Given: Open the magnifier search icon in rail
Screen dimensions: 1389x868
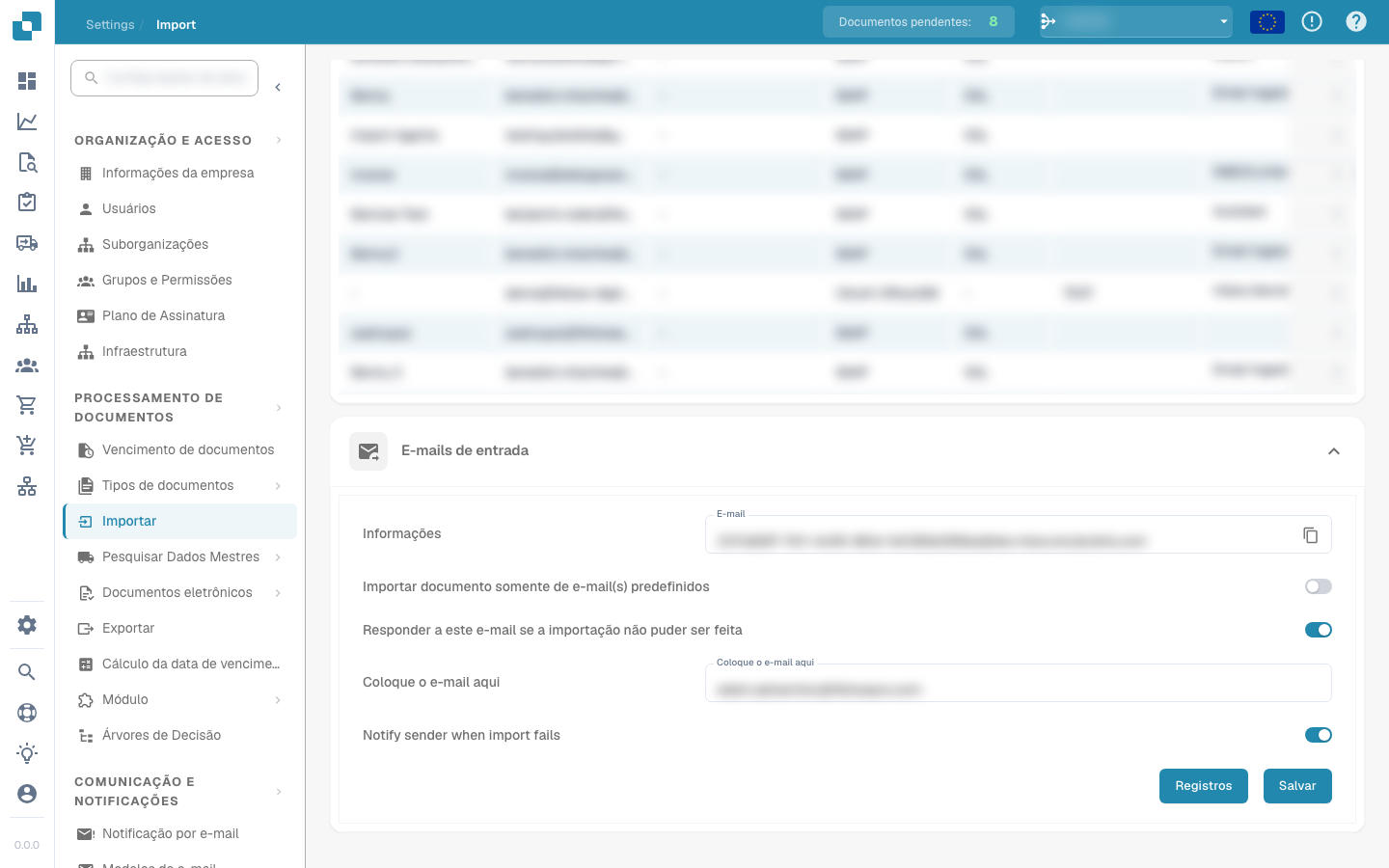Looking at the screenshot, I should [27, 672].
